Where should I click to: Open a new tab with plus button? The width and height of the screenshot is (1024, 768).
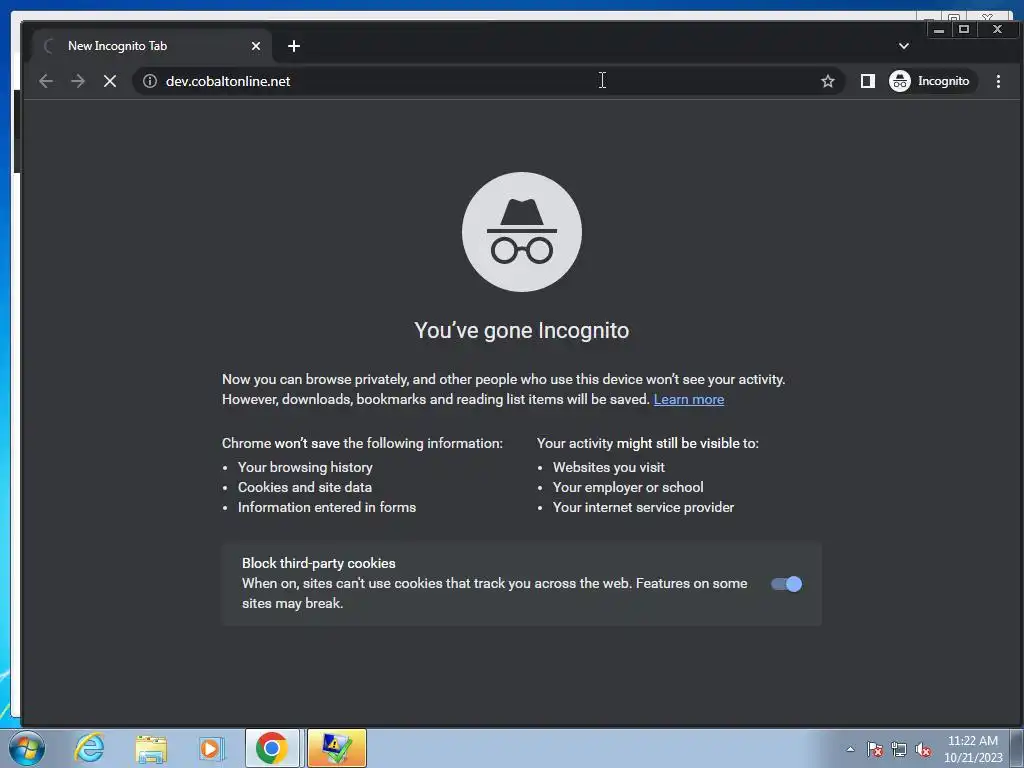pyautogui.click(x=294, y=46)
